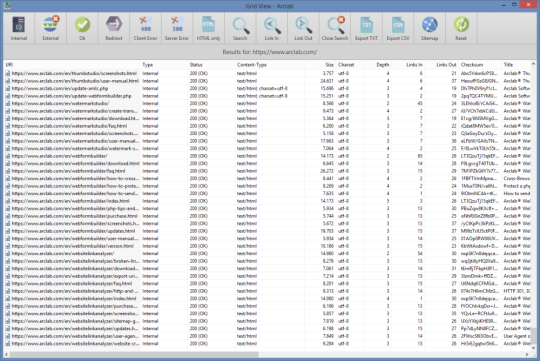
Task: Export the grid as CSV
Action: tap(398, 28)
